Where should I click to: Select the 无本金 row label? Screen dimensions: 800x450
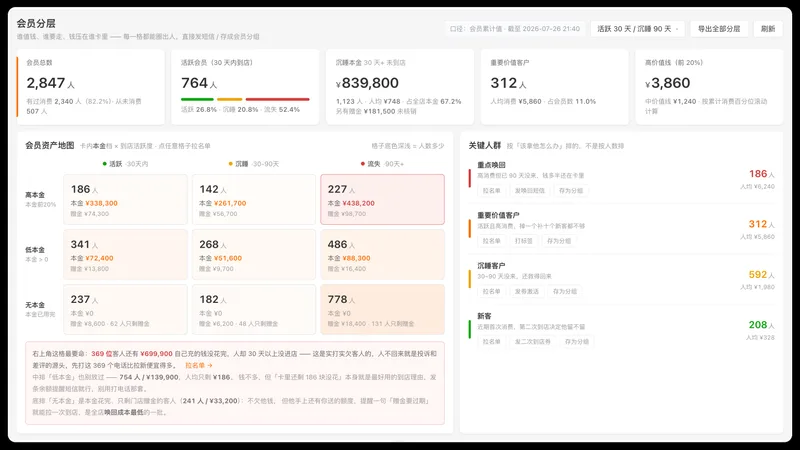(35, 305)
